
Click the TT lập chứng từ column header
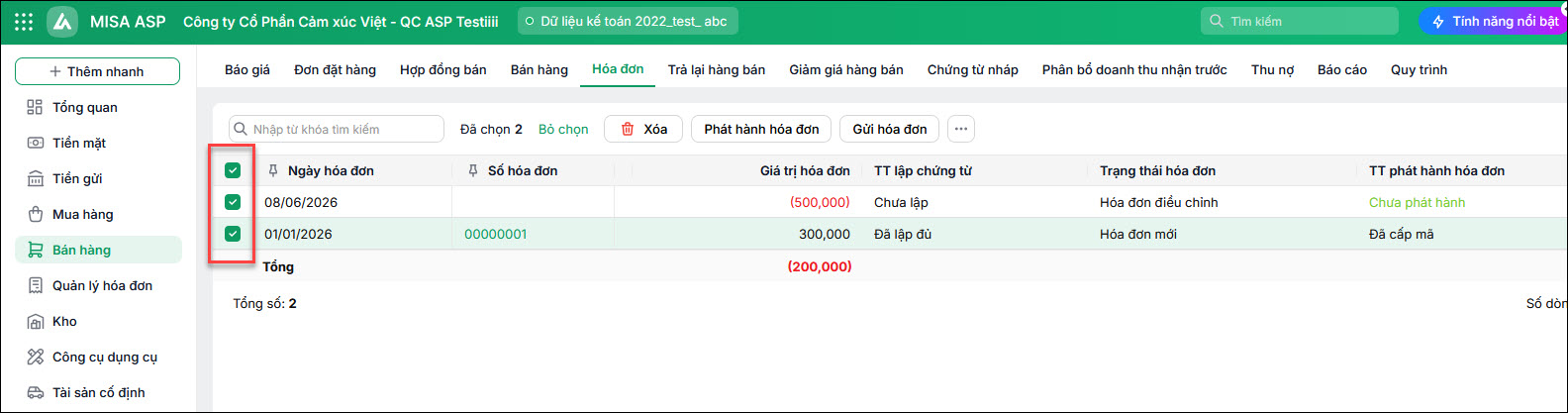[x=923, y=170]
